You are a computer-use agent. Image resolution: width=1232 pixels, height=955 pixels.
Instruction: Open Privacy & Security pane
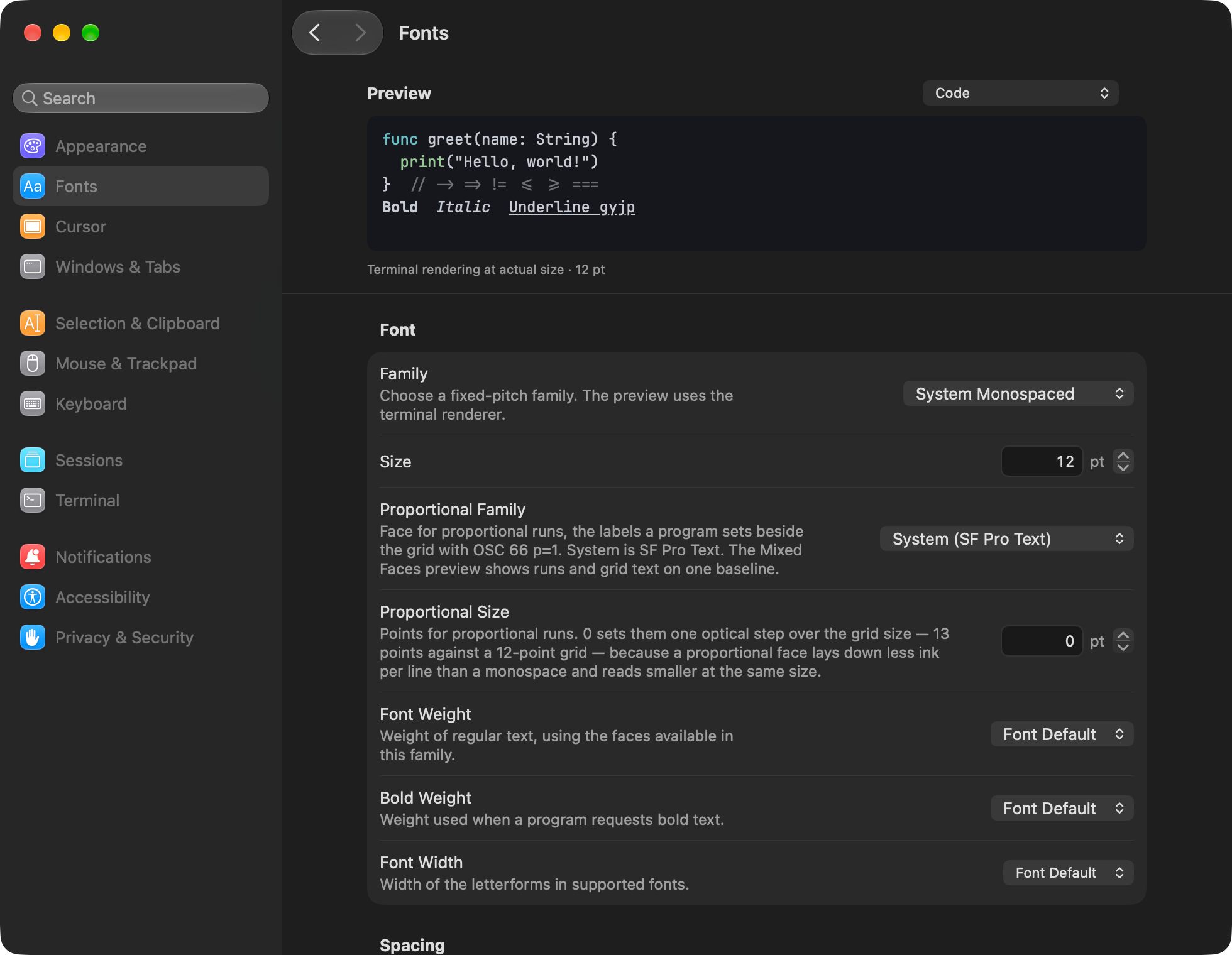[x=141, y=638]
